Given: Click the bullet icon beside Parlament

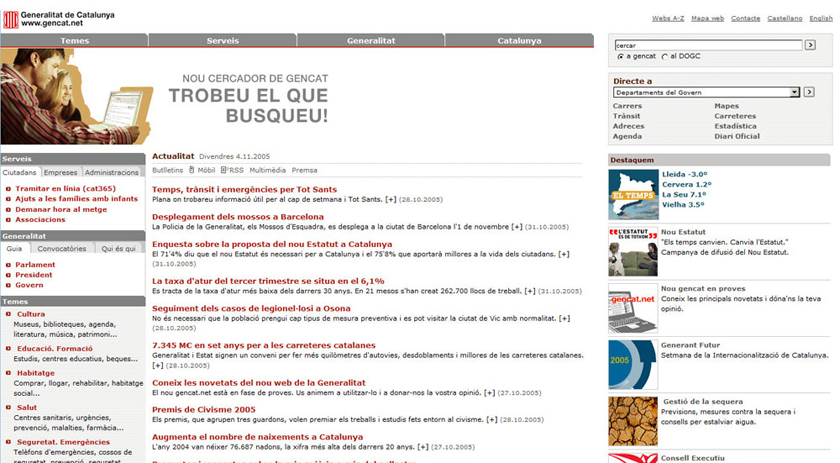Looking at the screenshot, I should pos(8,265).
